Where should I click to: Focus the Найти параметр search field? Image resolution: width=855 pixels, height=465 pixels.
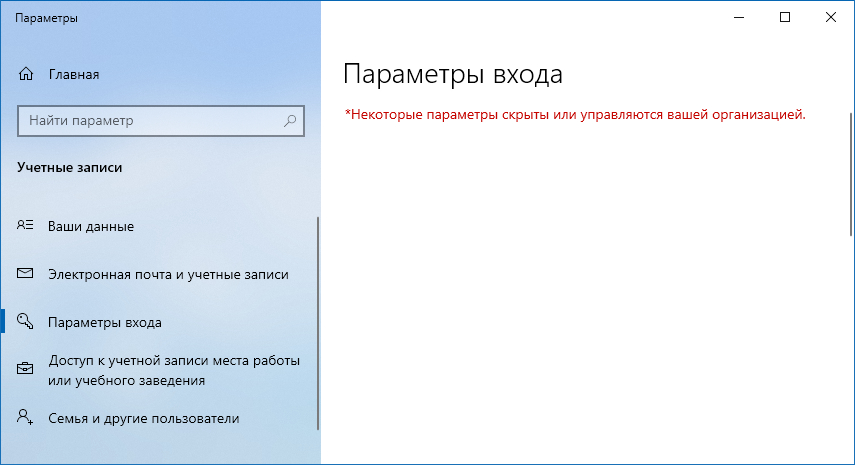pyautogui.click(x=161, y=120)
